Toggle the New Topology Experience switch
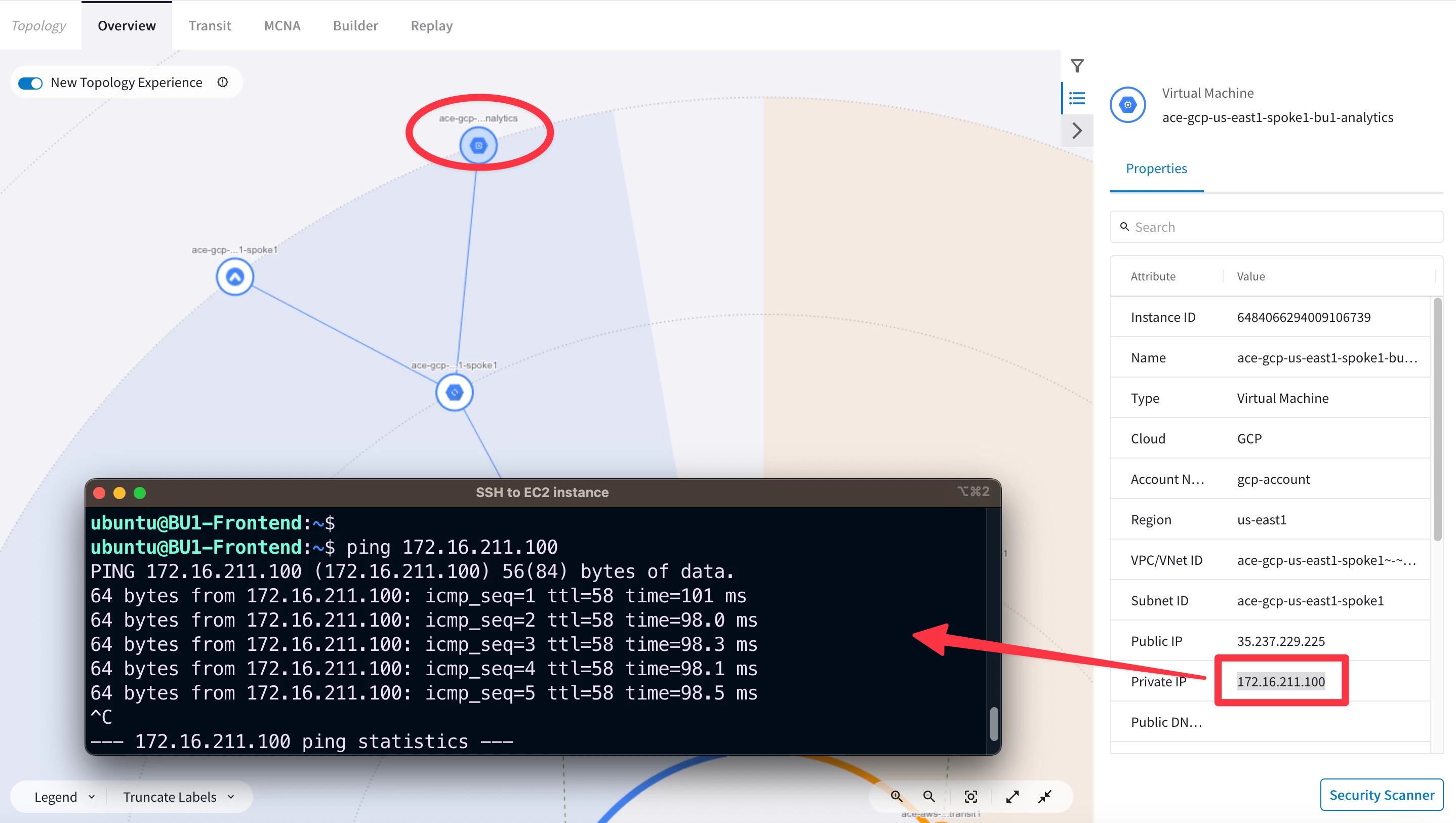Viewport: 1456px width, 823px height. [30, 83]
